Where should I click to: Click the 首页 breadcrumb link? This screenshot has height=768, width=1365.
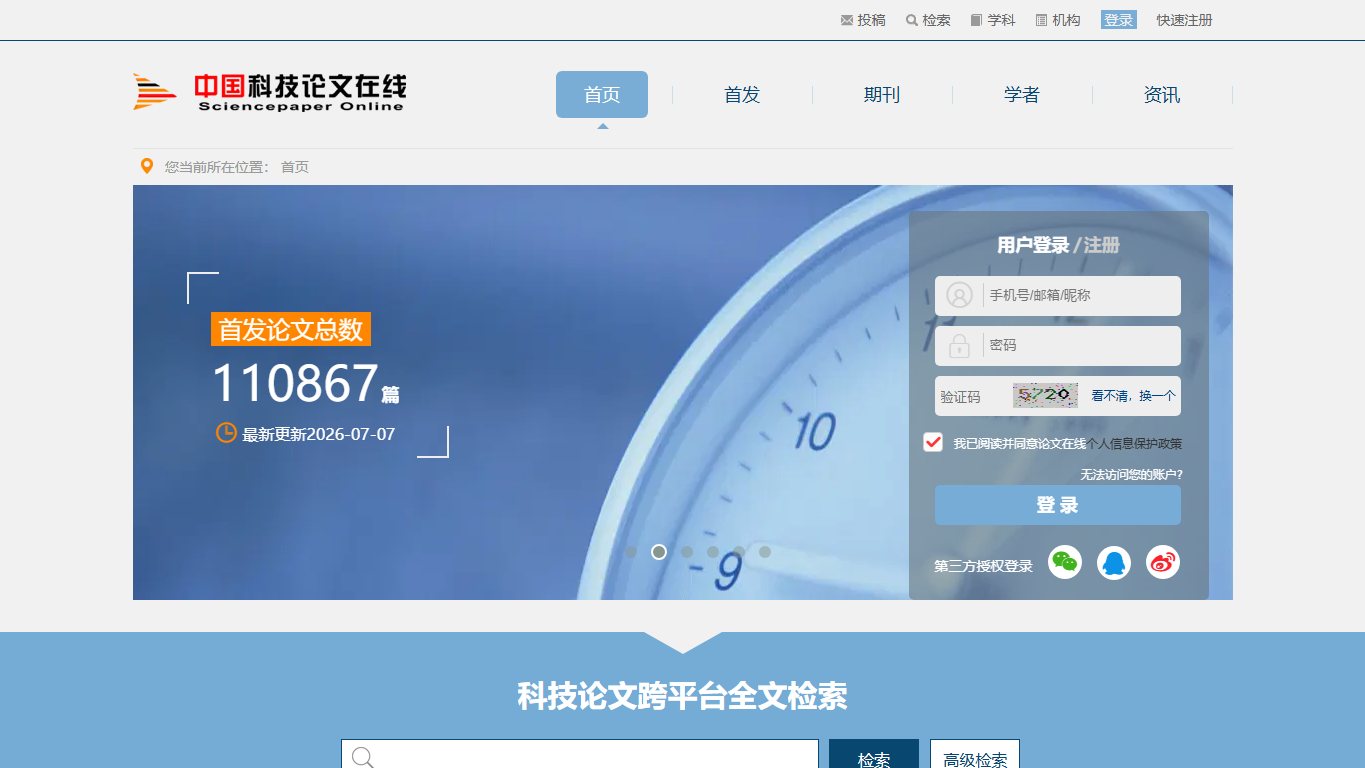(x=295, y=167)
